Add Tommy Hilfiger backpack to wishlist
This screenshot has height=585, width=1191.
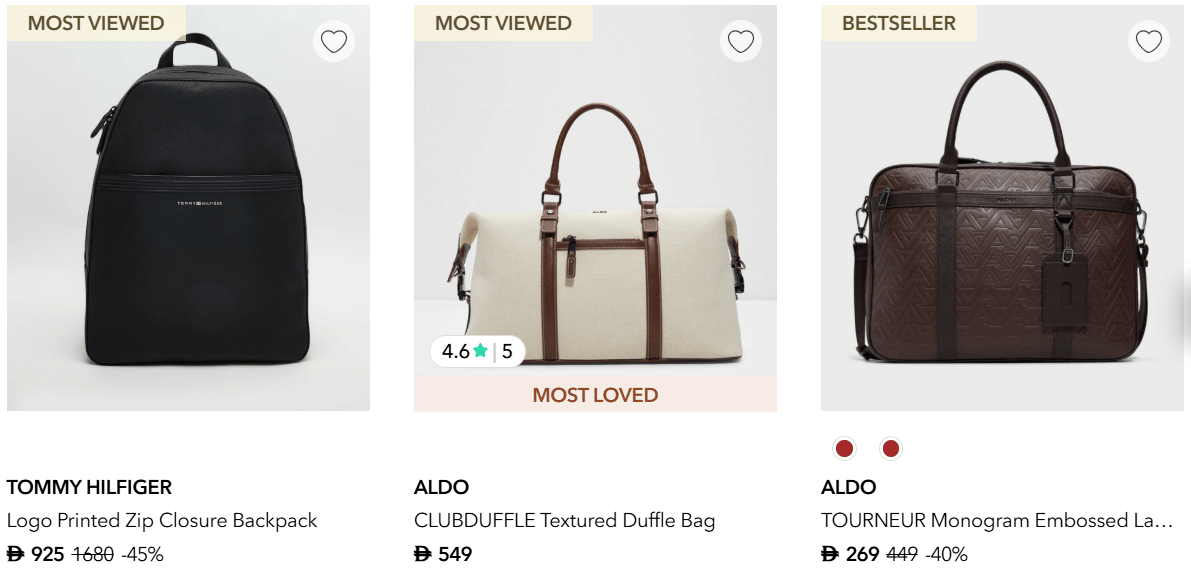pyautogui.click(x=334, y=42)
